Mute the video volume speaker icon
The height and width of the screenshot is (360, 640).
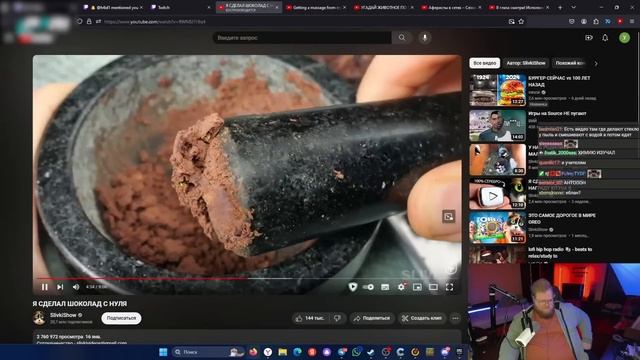[76, 287]
